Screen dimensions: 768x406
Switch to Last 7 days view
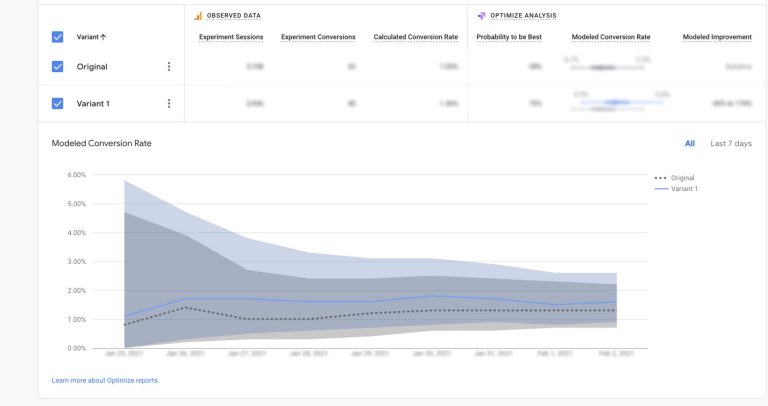[731, 143]
